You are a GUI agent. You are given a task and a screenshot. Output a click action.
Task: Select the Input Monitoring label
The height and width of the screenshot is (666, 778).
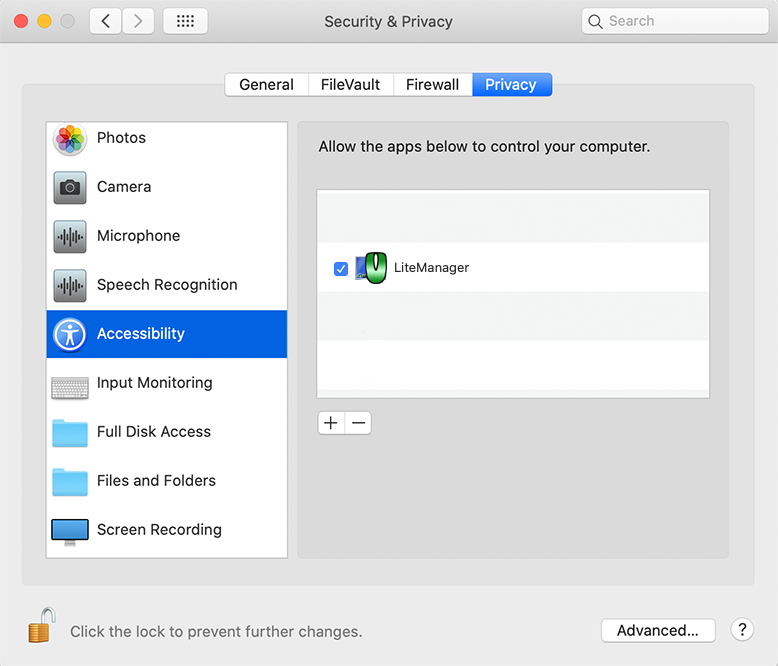coord(155,383)
